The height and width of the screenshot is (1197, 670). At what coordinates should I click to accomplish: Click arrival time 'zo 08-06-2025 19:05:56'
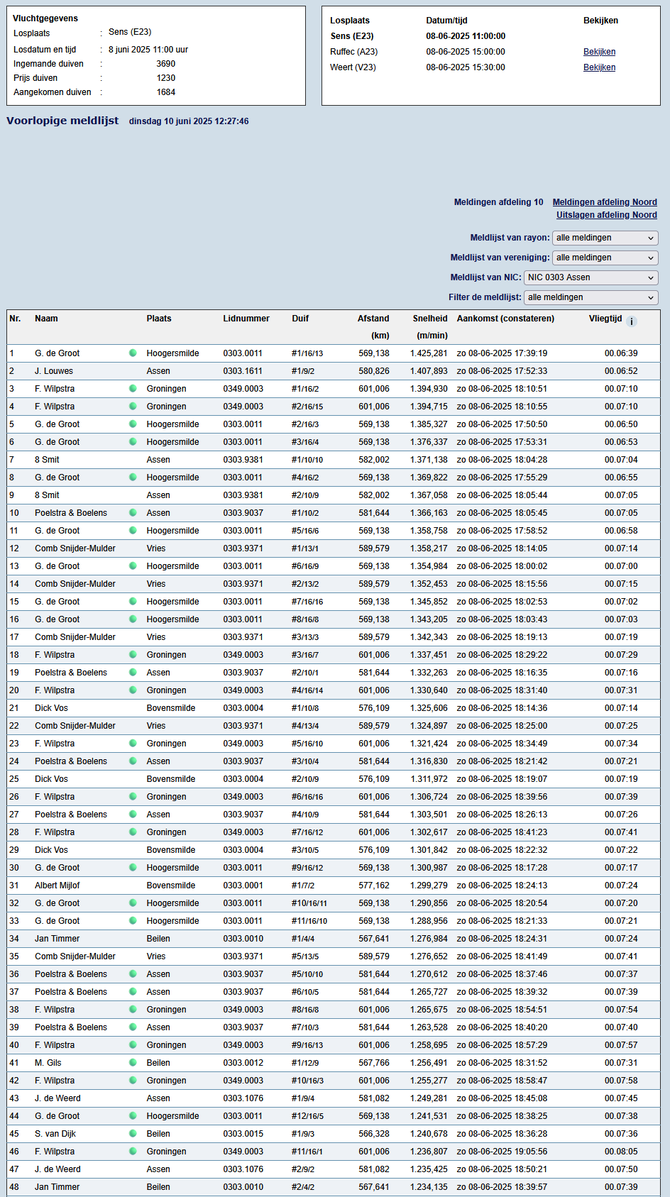(502, 1151)
